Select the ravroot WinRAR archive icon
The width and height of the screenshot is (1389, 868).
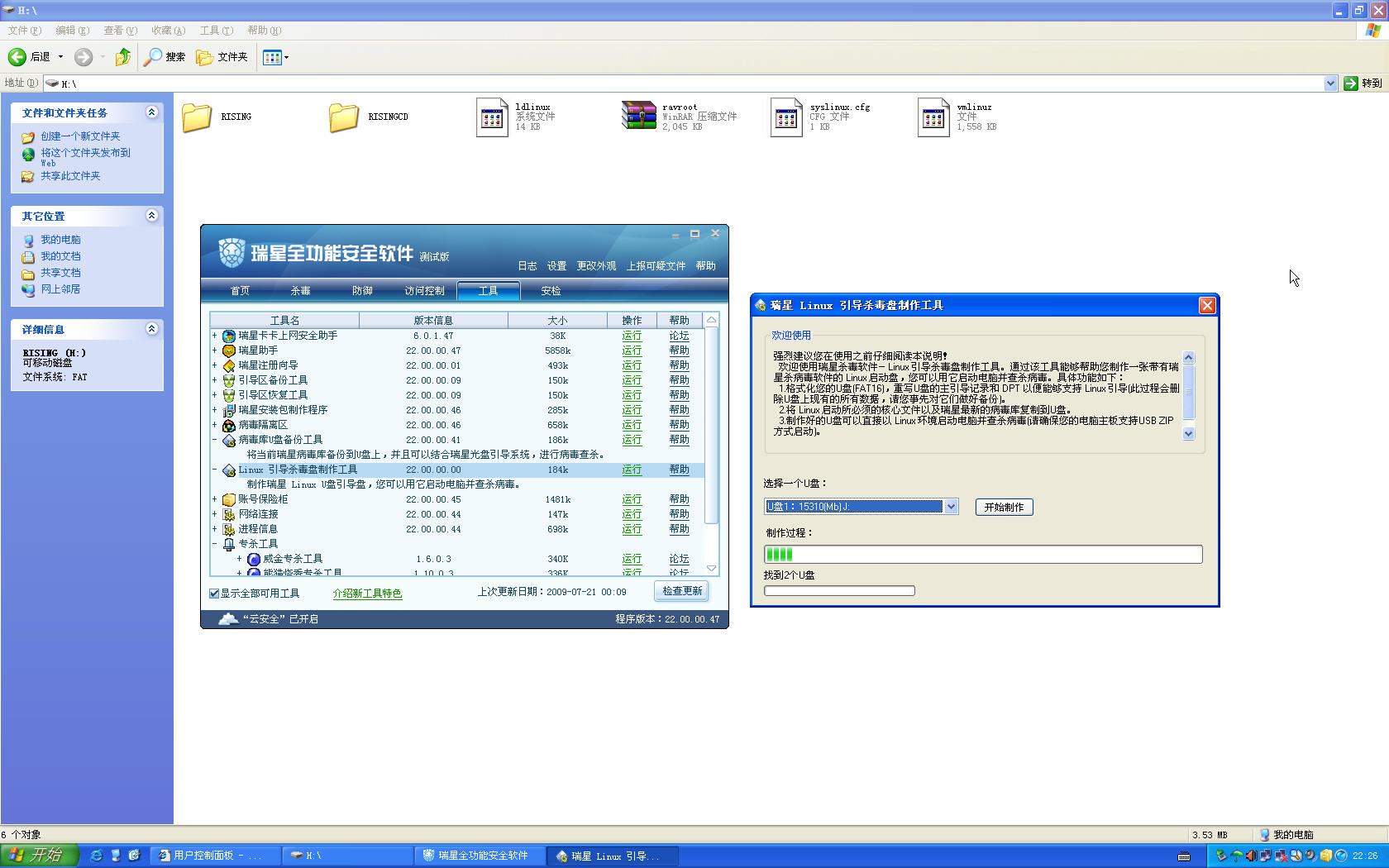(639, 115)
